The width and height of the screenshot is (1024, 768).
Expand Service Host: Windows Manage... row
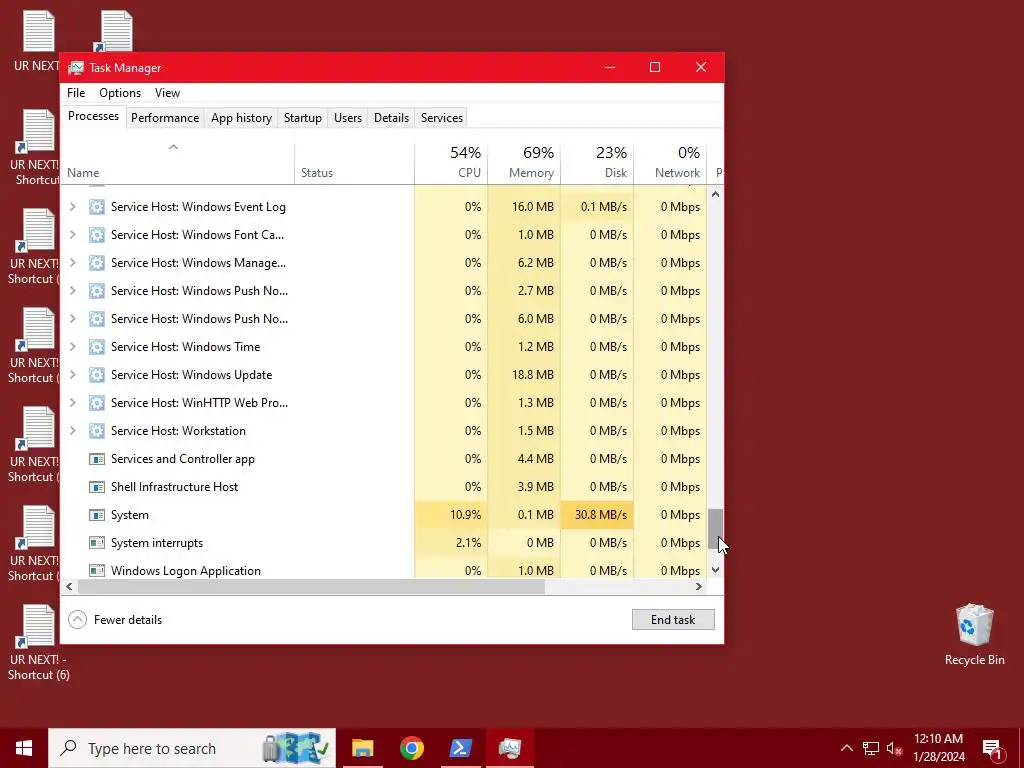tap(72, 263)
